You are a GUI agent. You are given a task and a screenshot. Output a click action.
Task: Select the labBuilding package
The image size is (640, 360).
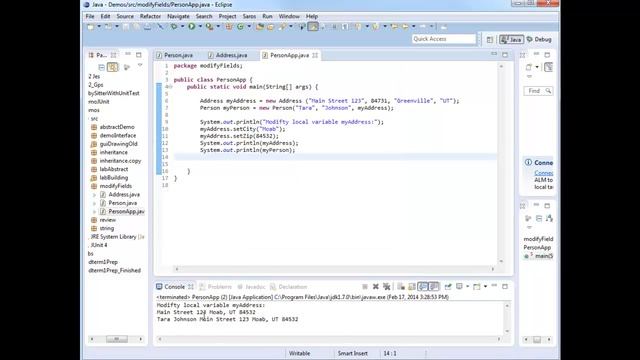[x=113, y=178]
